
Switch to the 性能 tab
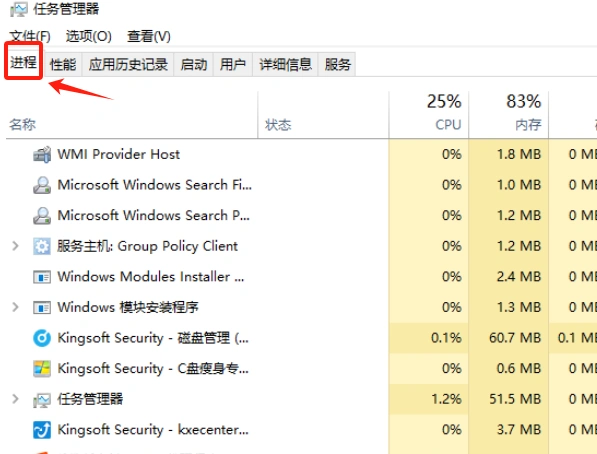click(x=63, y=64)
